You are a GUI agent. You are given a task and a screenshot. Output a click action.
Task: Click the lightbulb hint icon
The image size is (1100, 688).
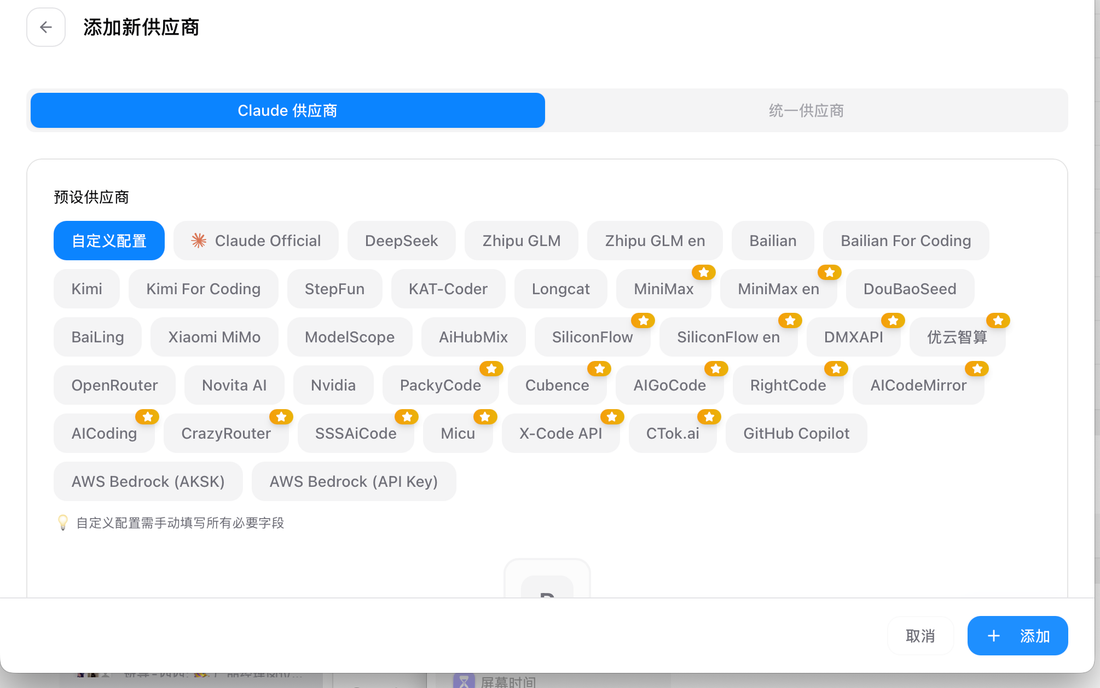(x=62, y=522)
